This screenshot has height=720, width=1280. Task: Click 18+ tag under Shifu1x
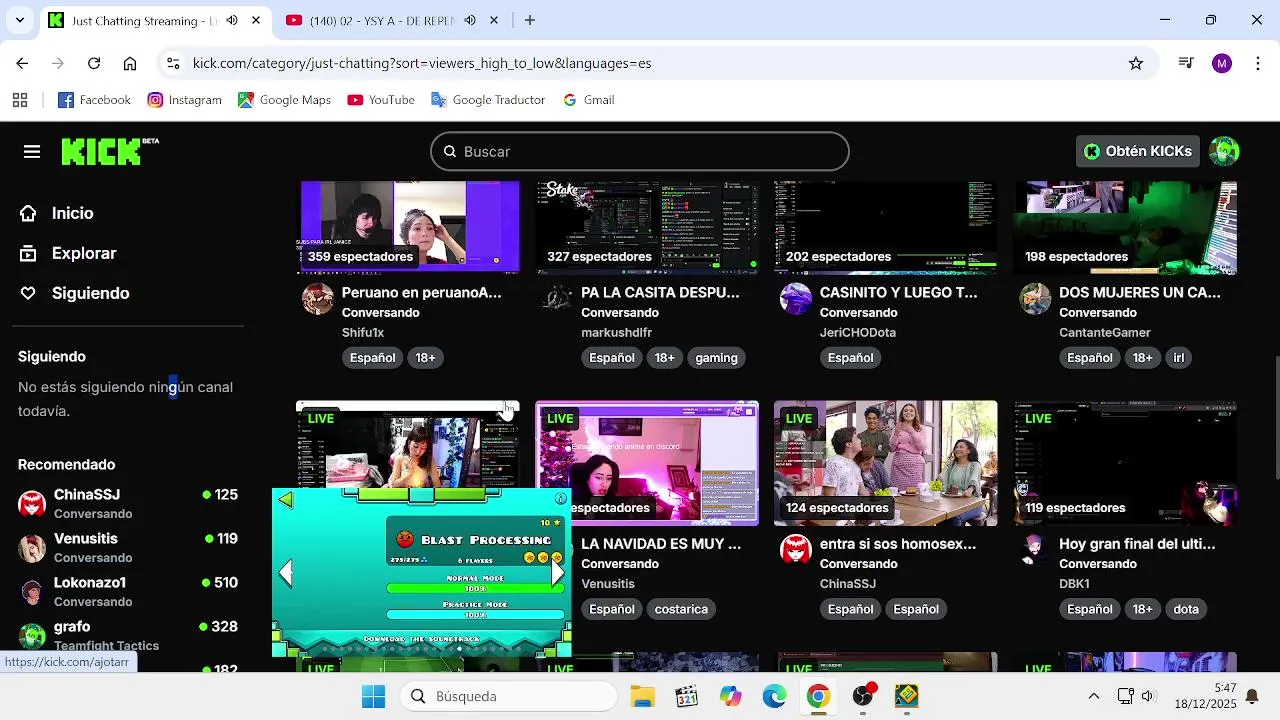[425, 358]
